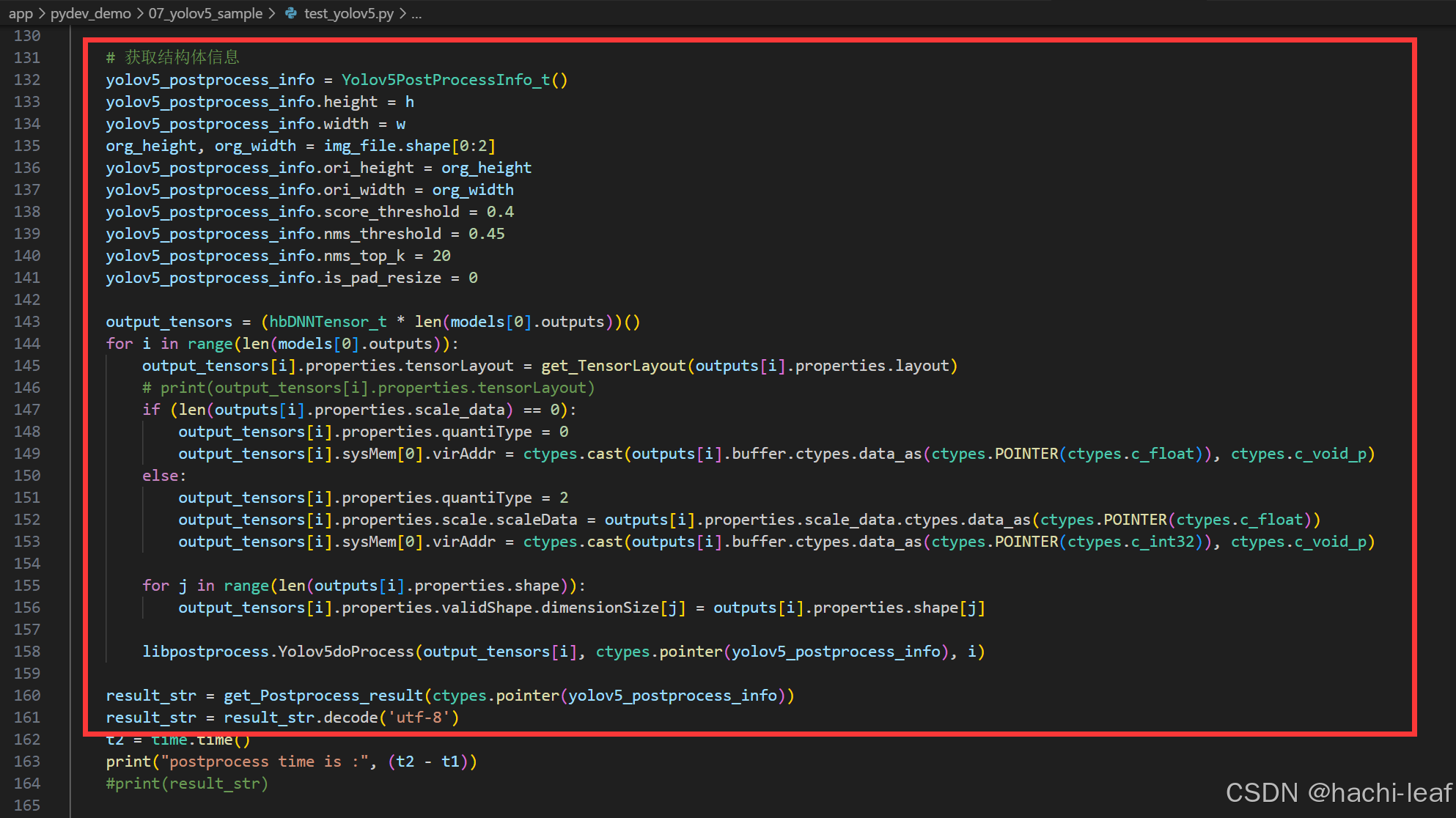Viewport: 1456px width, 818px height.
Task: Click line number 131 to select line
Action: pyautogui.click(x=27, y=57)
